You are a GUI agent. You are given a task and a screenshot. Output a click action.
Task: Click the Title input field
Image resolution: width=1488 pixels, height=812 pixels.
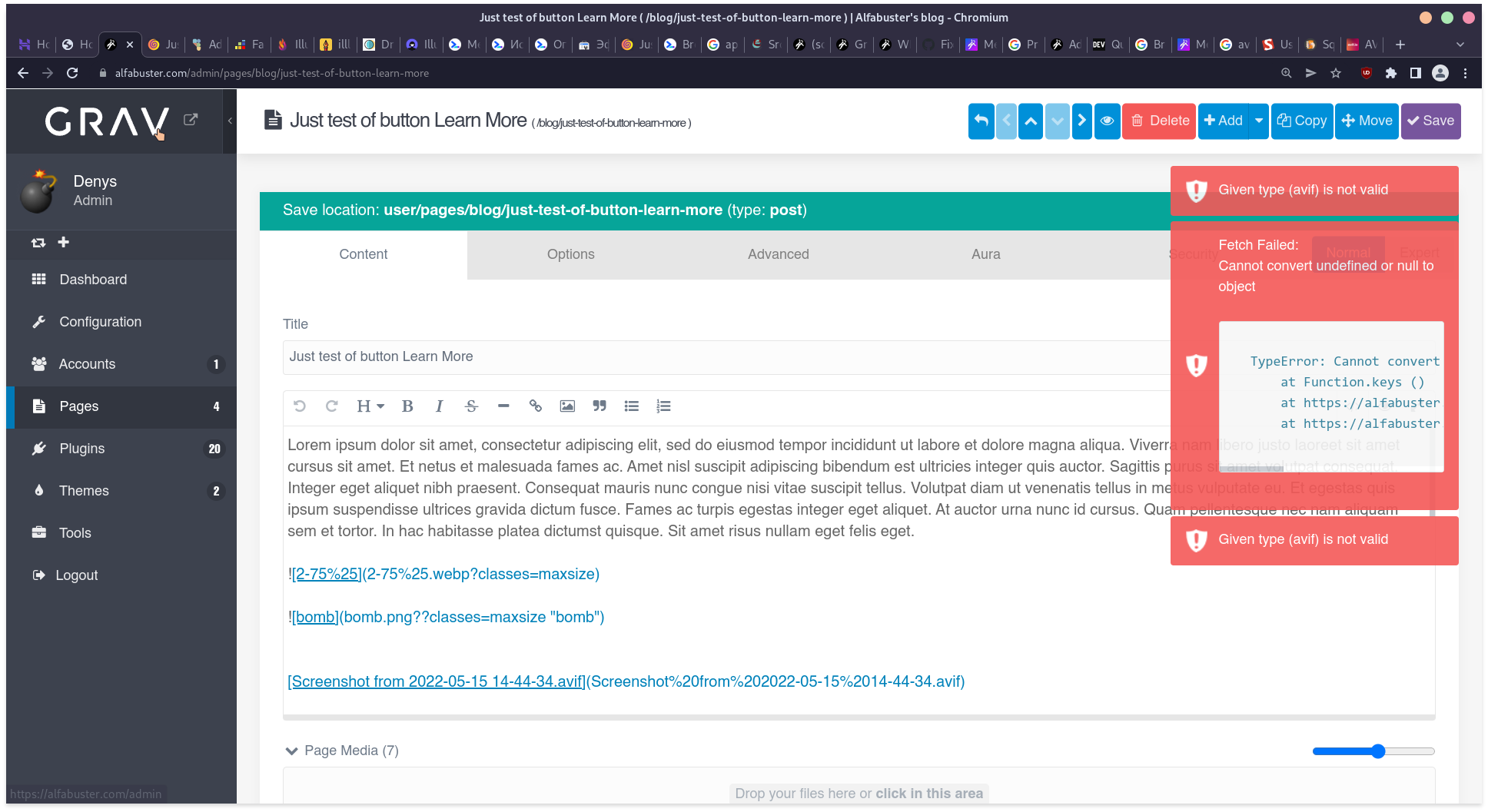pyautogui.click(x=726, y=357)
